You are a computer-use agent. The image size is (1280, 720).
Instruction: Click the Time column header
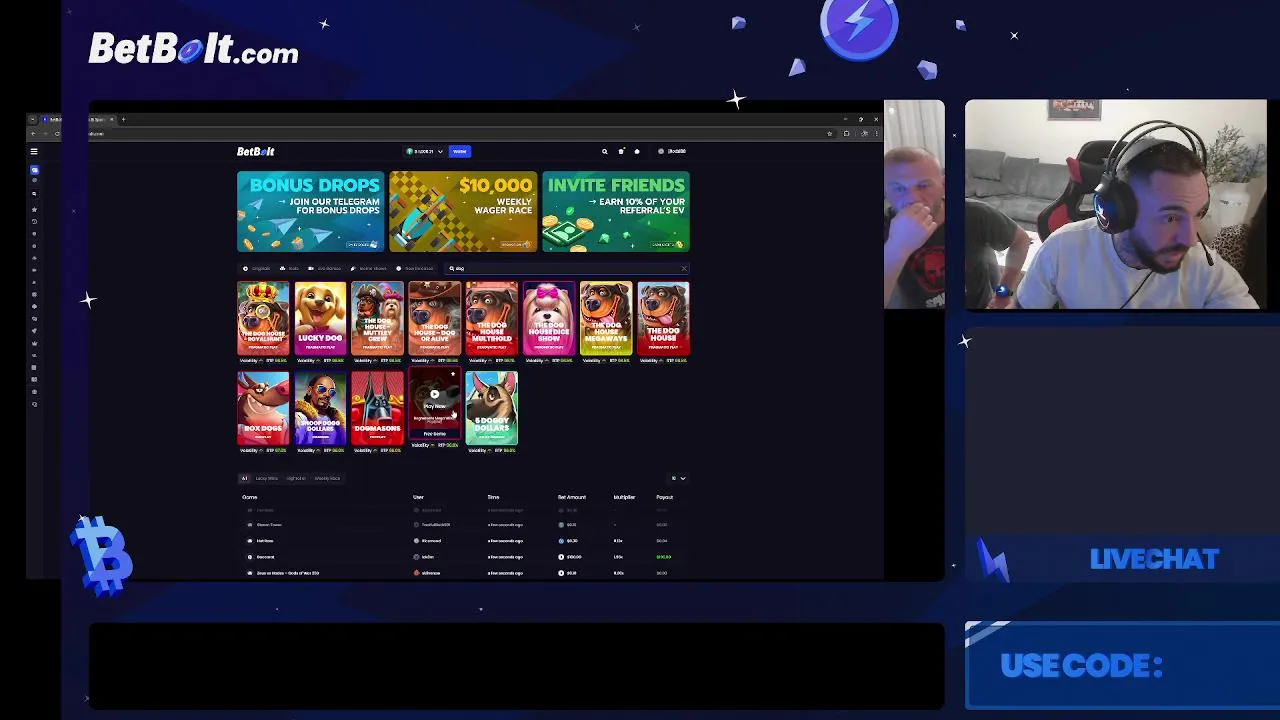click(493, 497)
